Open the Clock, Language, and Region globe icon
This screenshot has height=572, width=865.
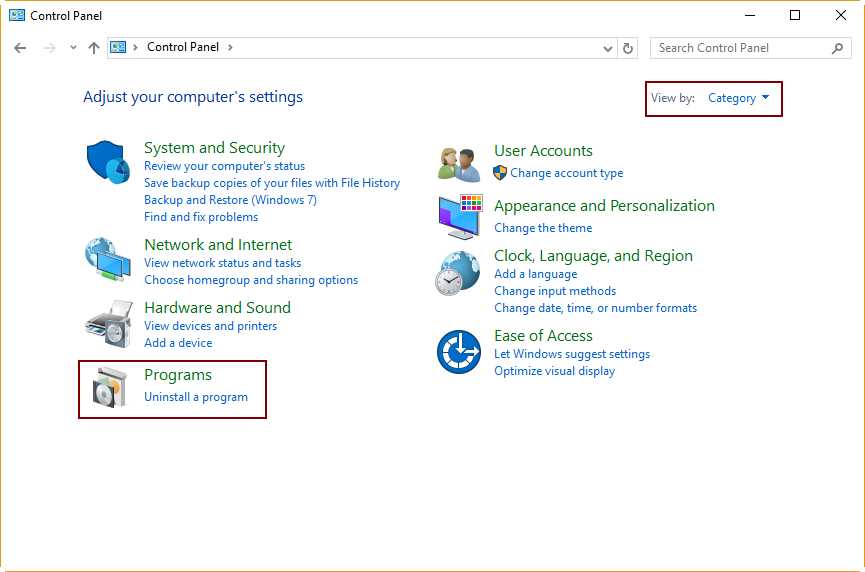[457, 273]
